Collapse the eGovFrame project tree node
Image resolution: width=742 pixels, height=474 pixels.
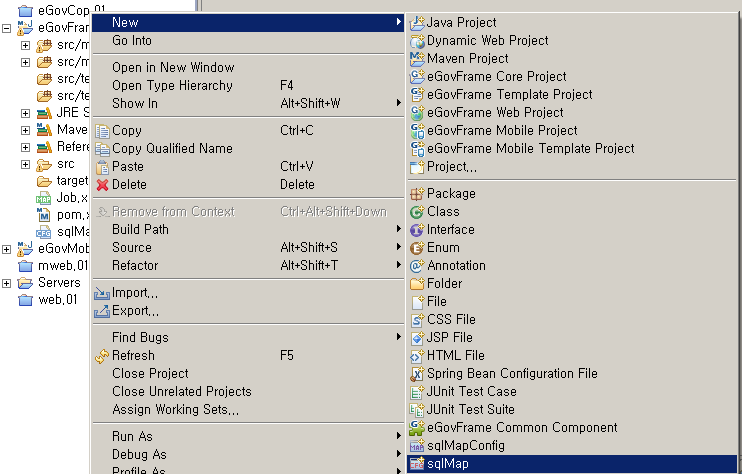(7, 28)
